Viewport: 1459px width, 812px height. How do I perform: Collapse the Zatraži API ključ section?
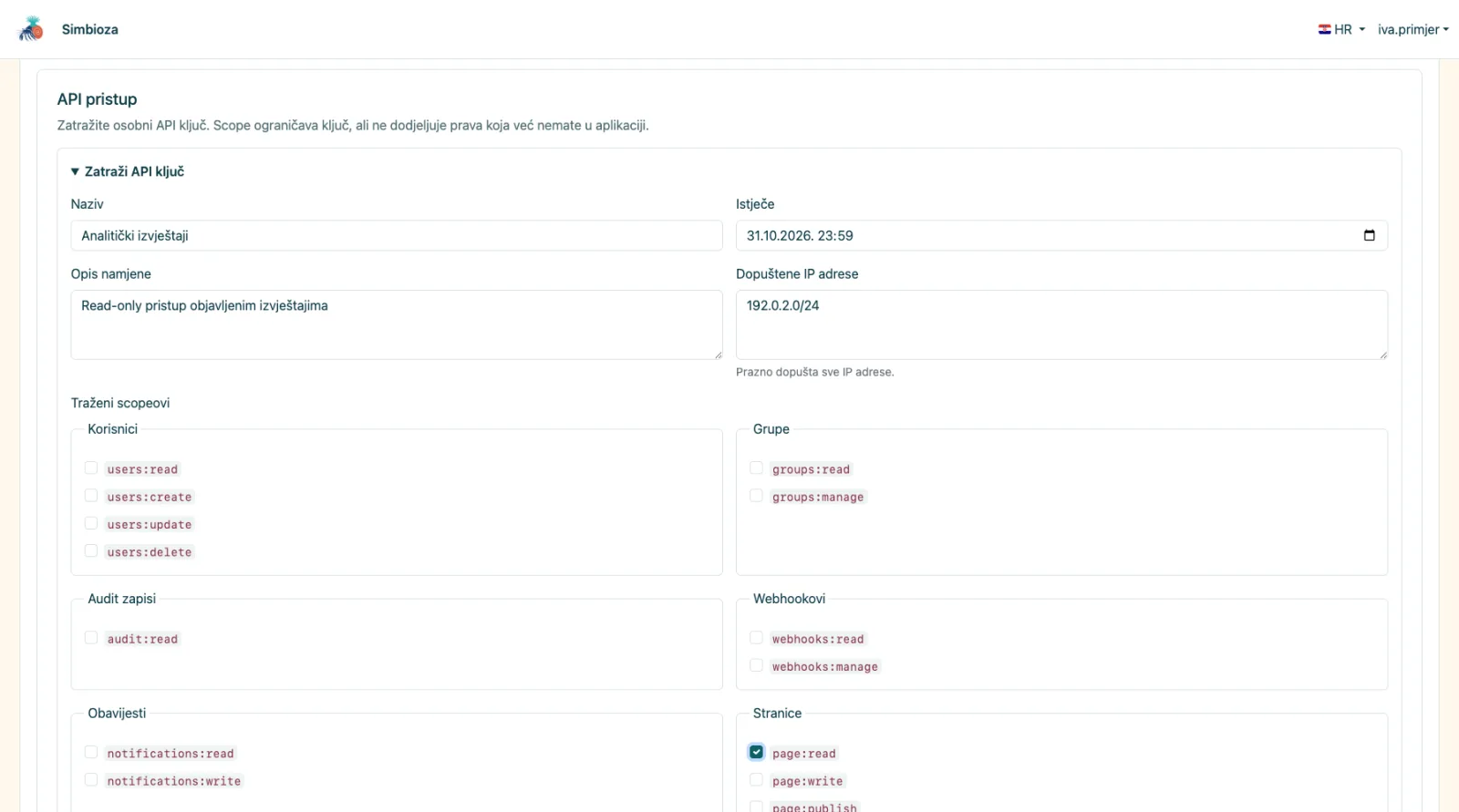tap(128, 171)
